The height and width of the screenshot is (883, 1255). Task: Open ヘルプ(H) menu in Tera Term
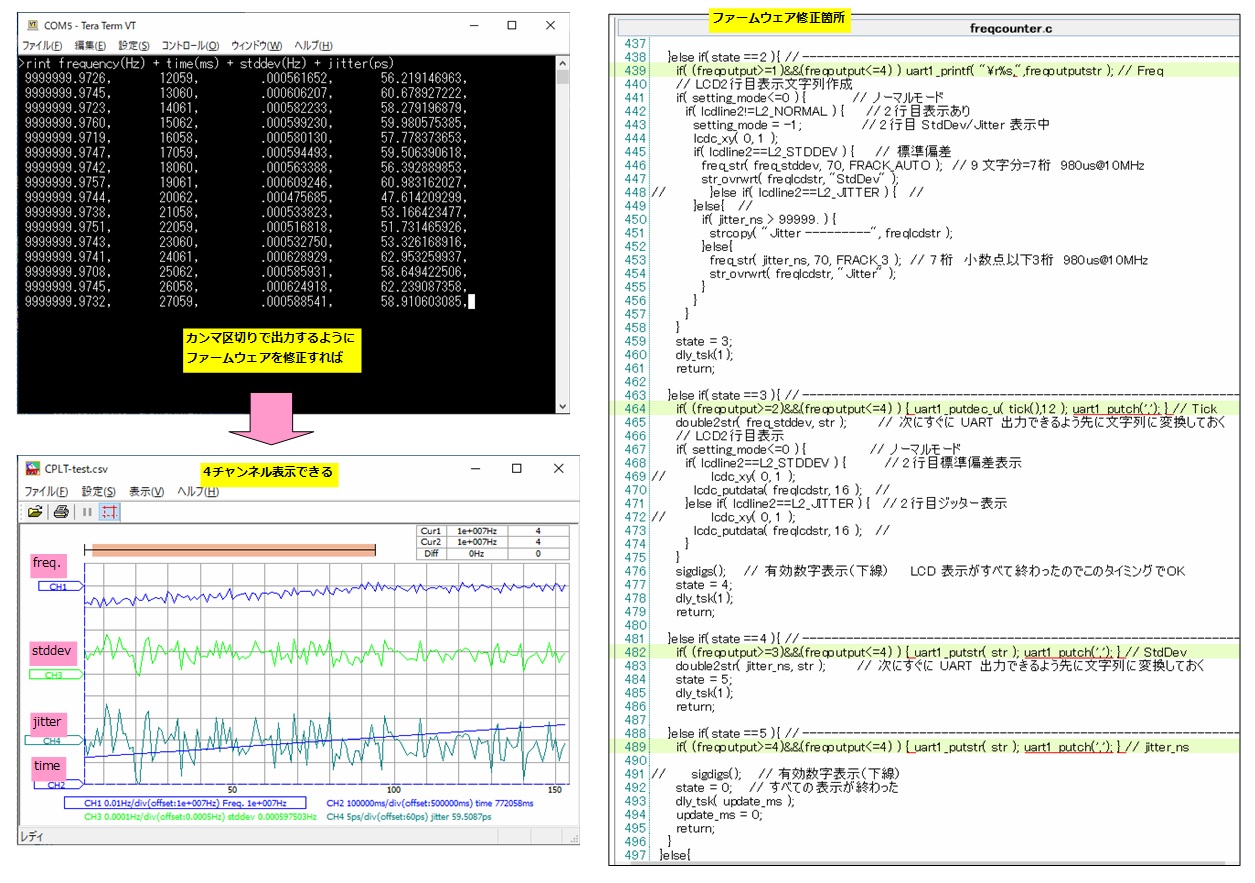[313, 46]
